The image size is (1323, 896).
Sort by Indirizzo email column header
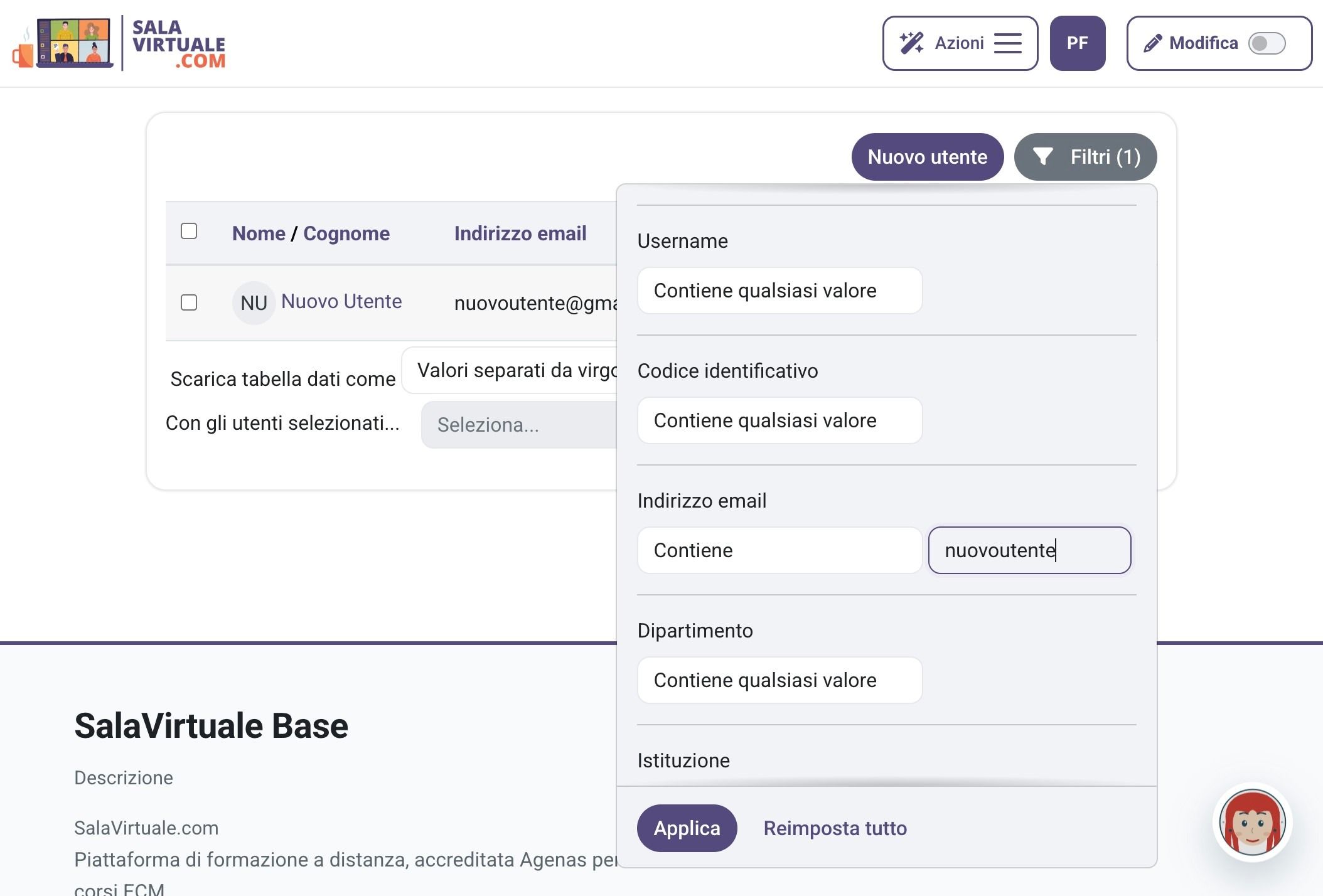pos(520,233)
